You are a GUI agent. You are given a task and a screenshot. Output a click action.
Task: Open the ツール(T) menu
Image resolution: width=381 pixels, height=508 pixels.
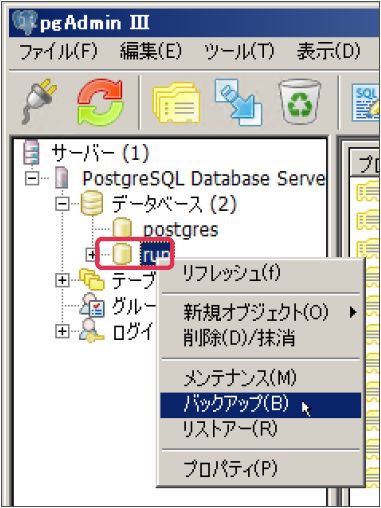click(x=239, y=52)
